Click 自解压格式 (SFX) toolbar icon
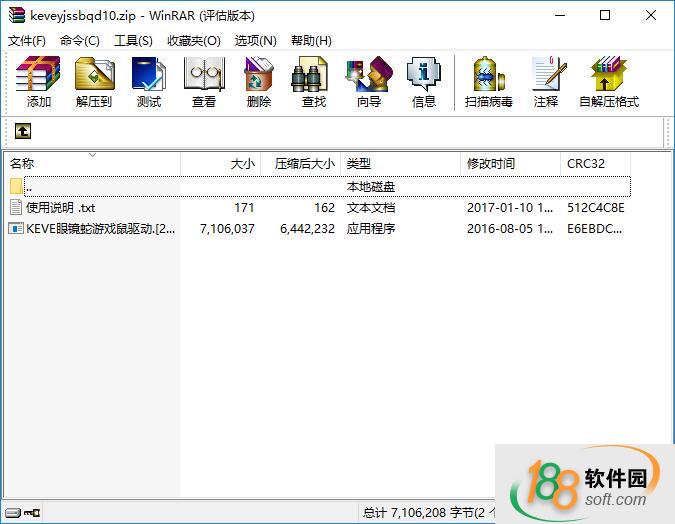 click(609, 82)
